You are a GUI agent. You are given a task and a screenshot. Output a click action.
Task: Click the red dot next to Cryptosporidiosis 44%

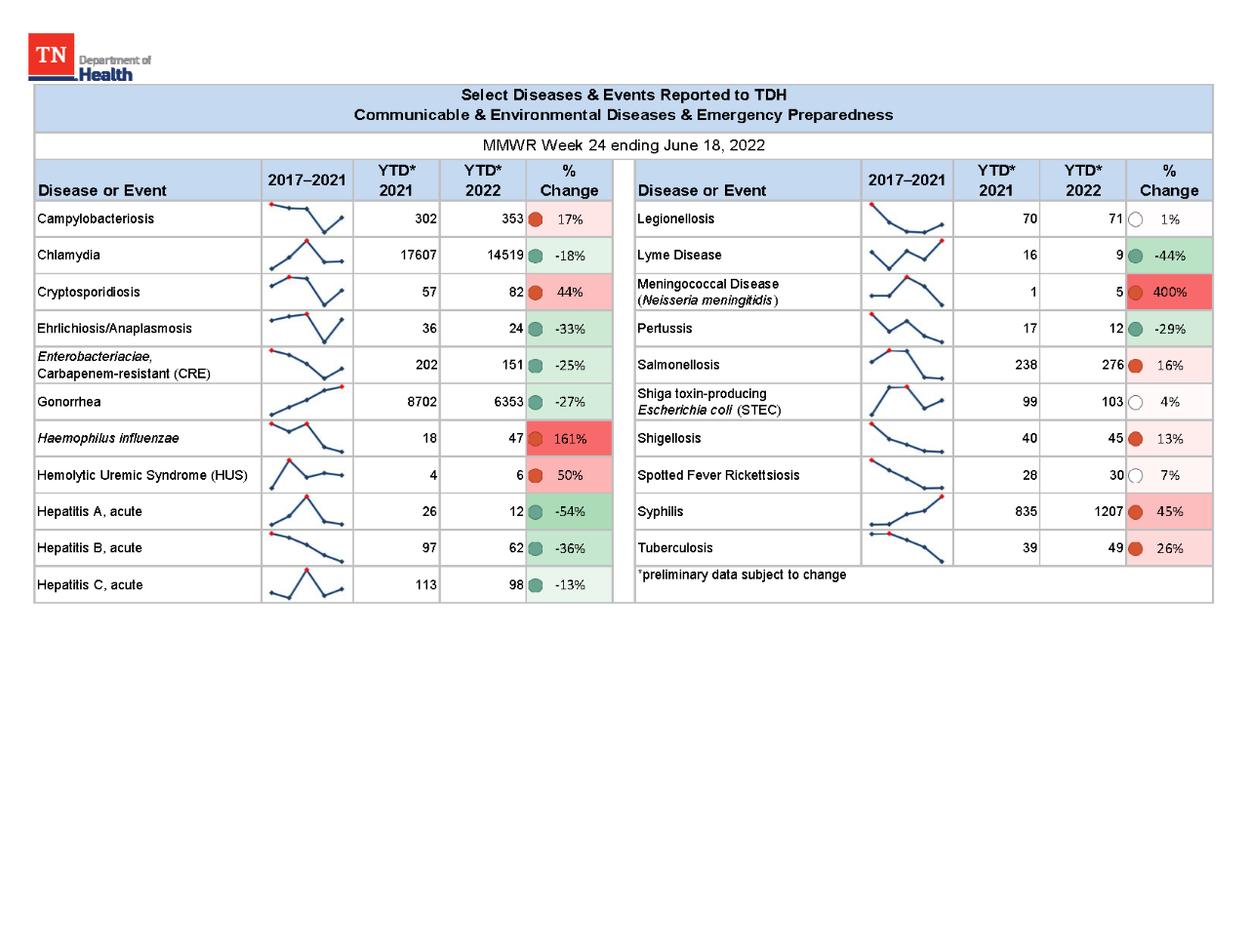point(536,293)
